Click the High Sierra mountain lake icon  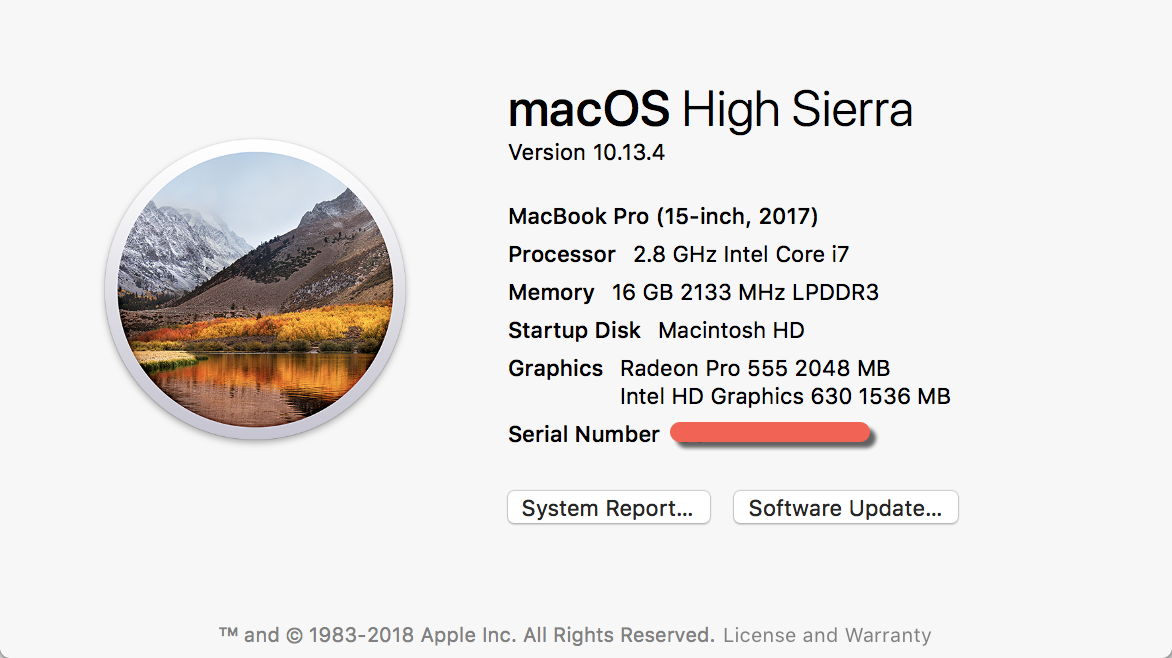(256, 289)
